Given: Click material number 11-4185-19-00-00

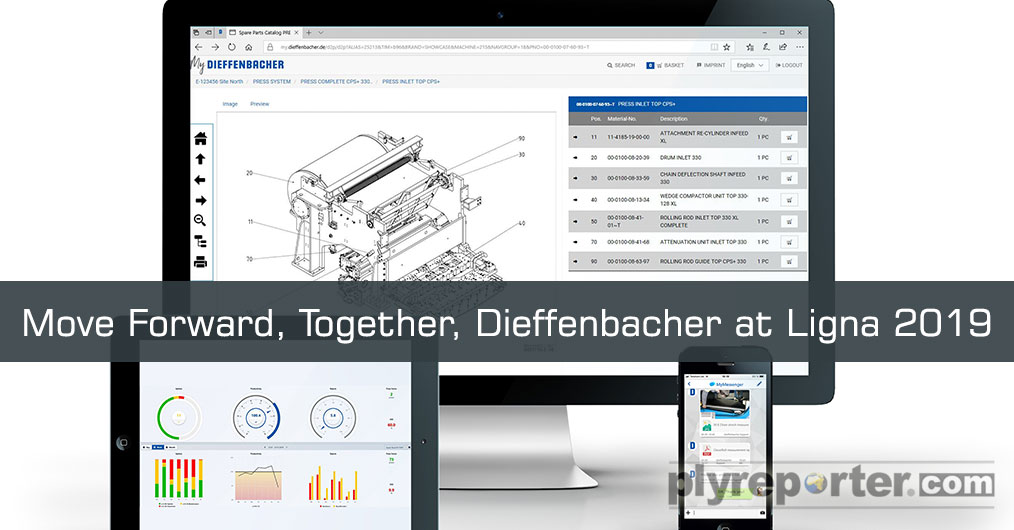Looking at the screenshot, I should click(628, 137).
